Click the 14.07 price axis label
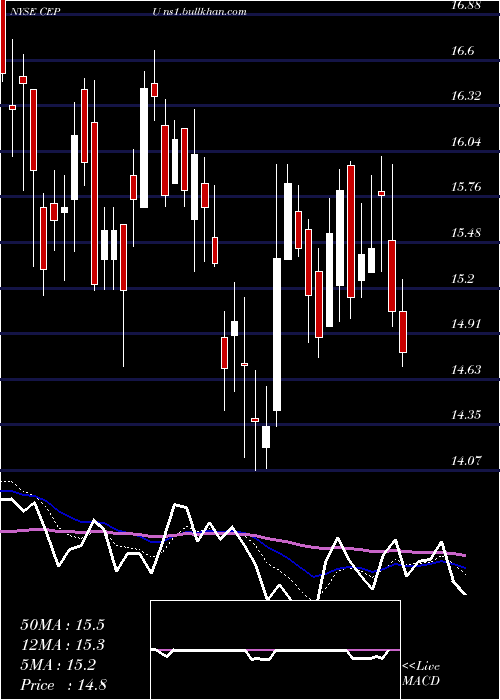 [x=465, y=460]
